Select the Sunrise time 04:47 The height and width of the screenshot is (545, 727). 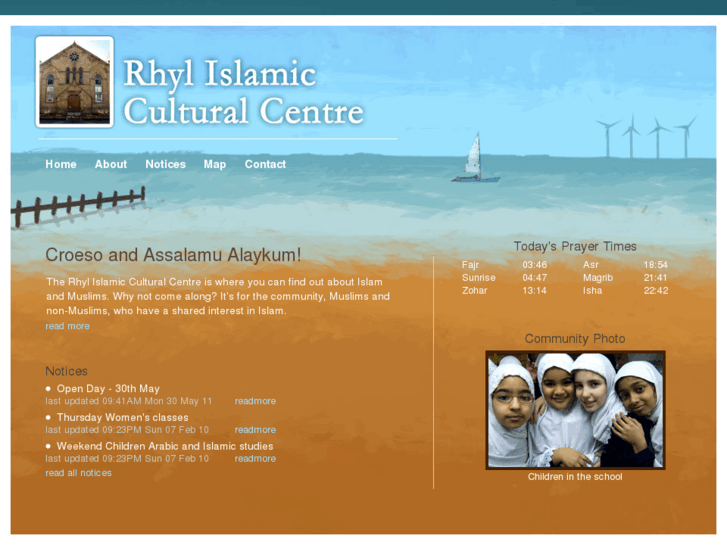coord(535,278)
